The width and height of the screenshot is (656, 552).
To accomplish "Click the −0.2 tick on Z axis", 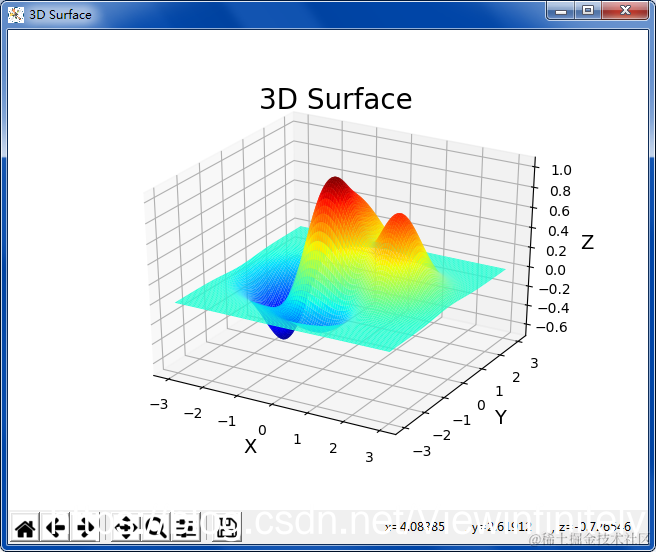I will (x=554, y=289).
